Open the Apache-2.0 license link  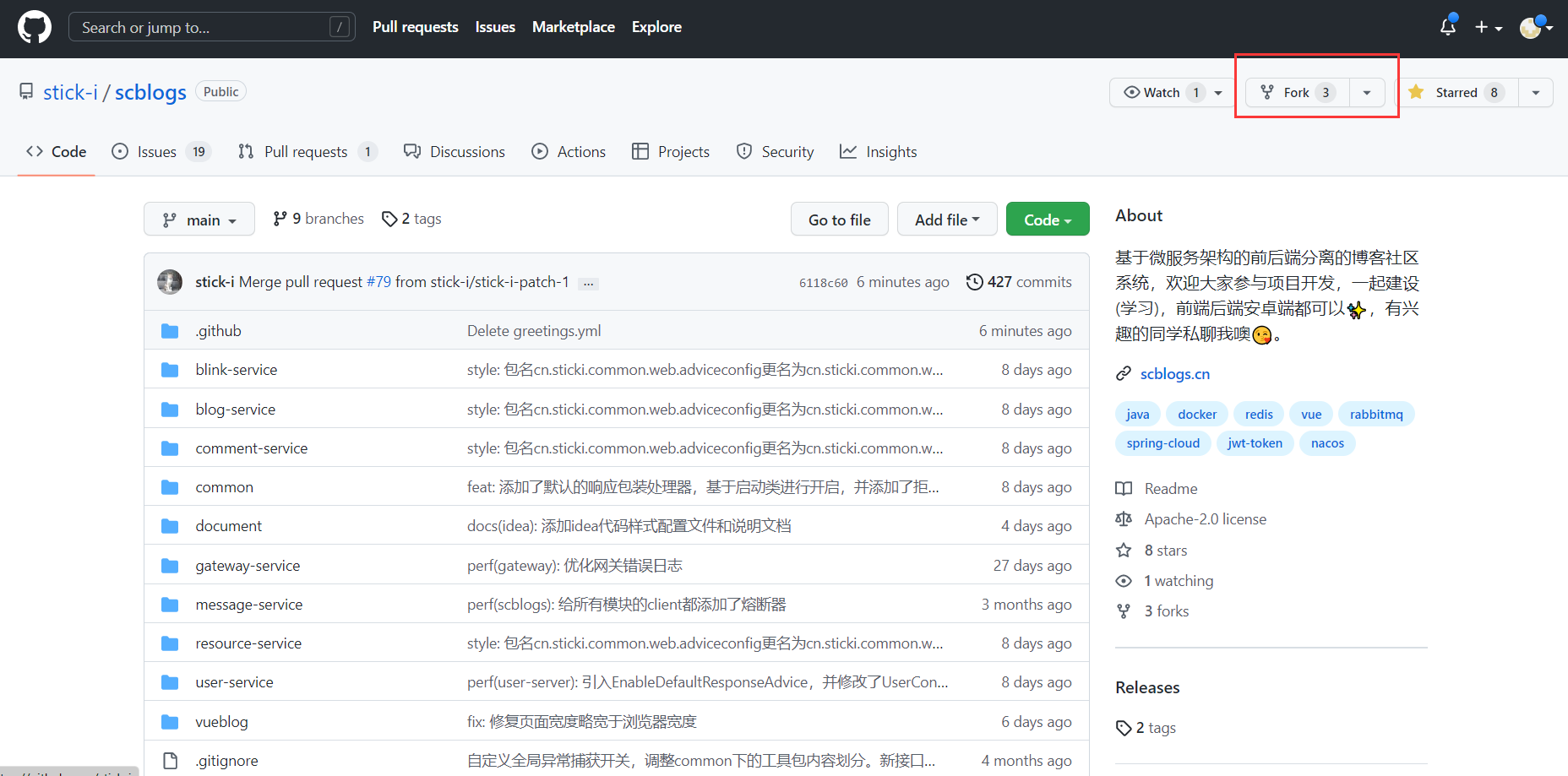(1206, 519)
